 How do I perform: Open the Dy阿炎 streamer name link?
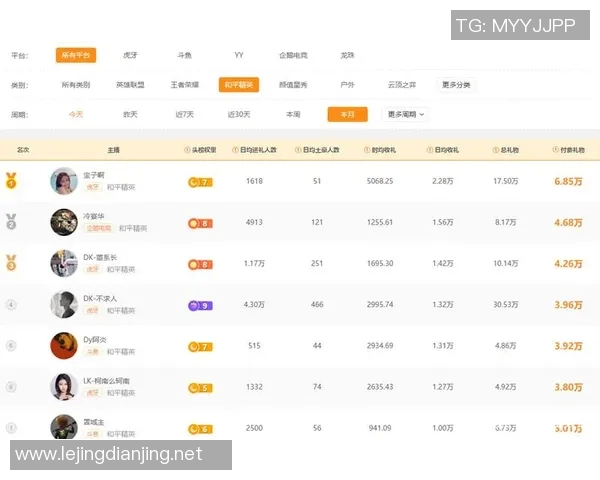(95, 340)
